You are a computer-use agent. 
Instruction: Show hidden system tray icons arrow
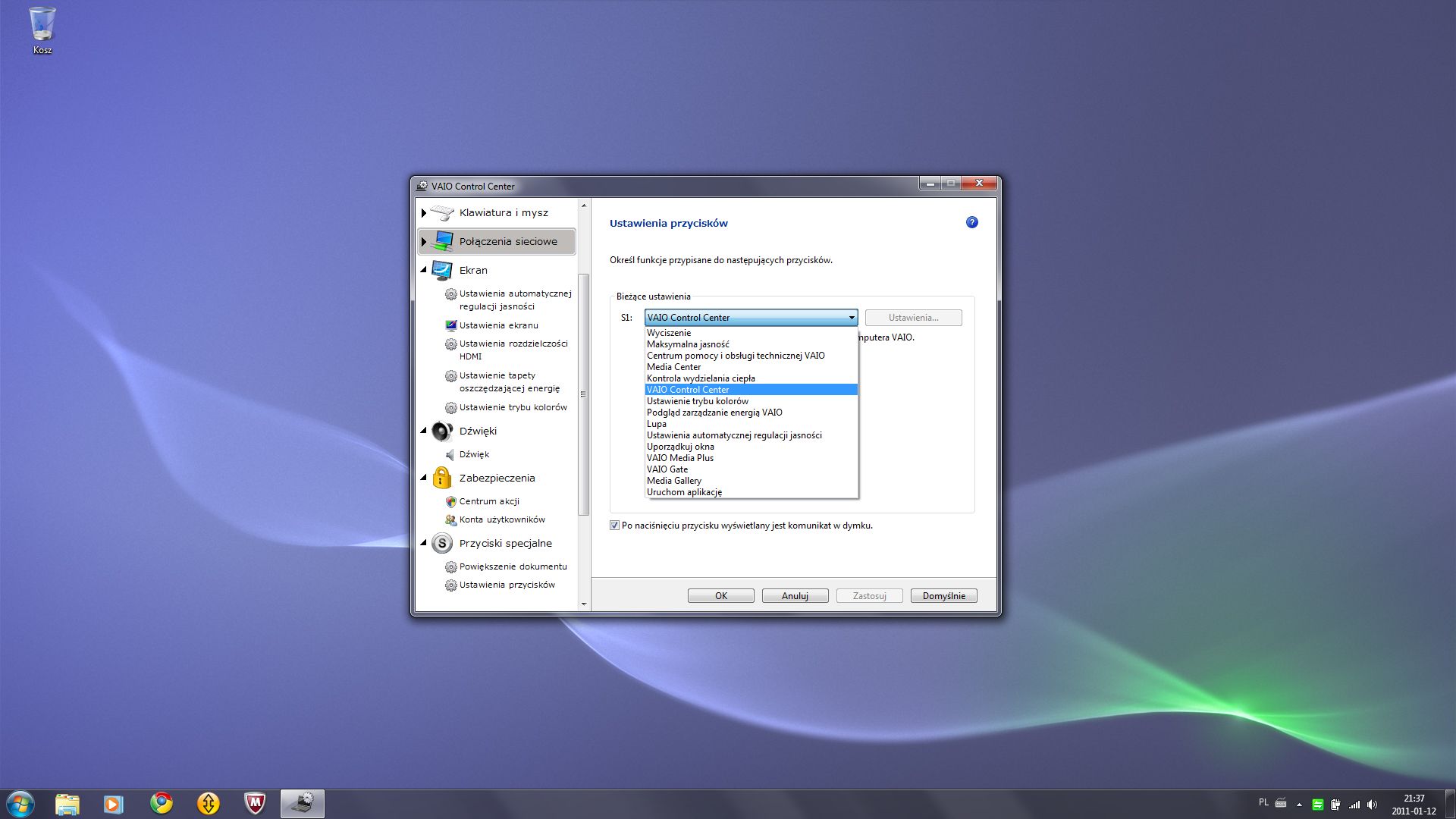coord(1299,804)
